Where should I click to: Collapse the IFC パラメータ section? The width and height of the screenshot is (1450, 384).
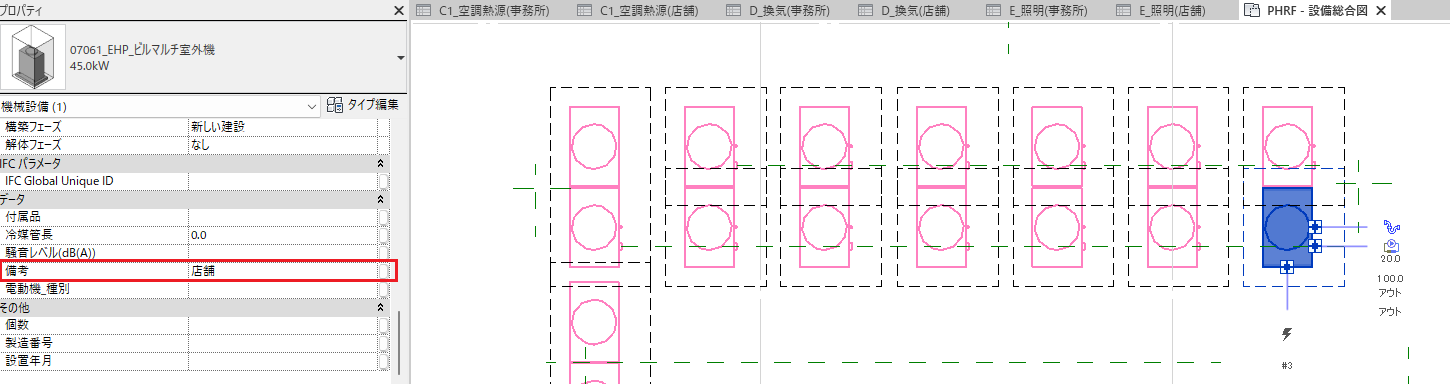tap(380, 163)
